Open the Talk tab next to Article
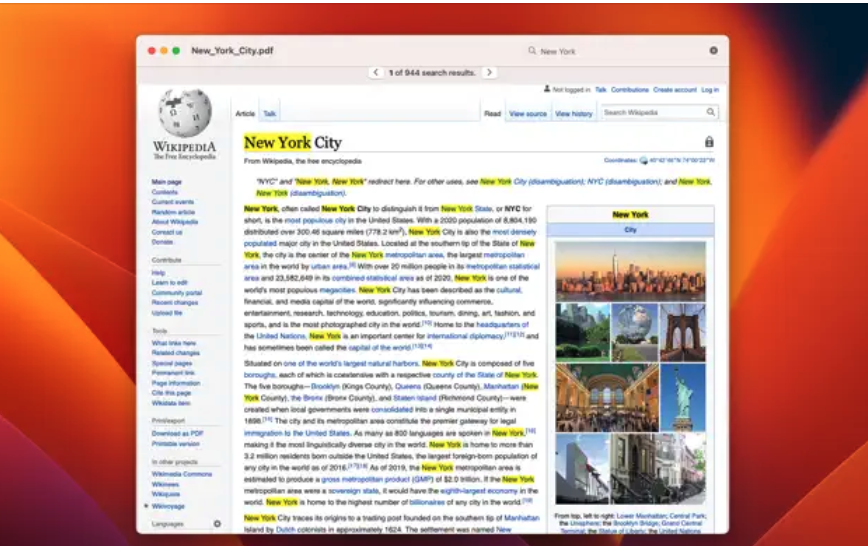This screenshot has height=546, width=868. (270, 114)
